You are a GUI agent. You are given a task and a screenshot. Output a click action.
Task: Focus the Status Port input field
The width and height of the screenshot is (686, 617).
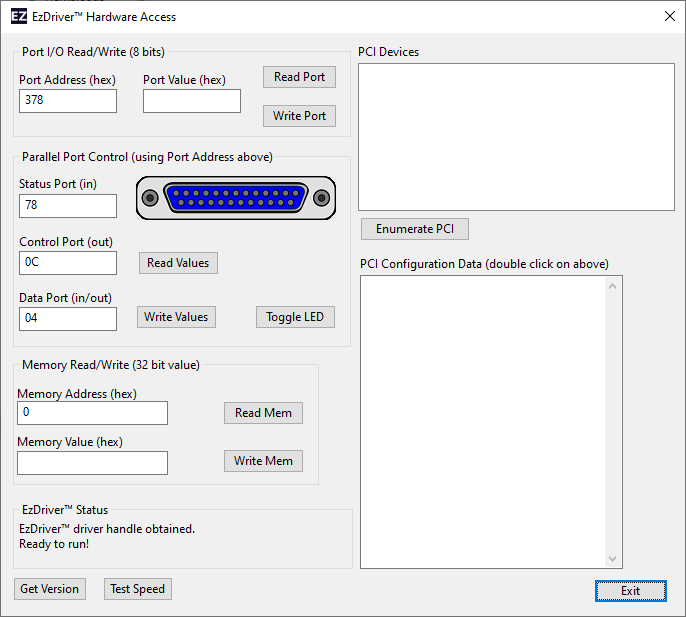pos(68,206)
